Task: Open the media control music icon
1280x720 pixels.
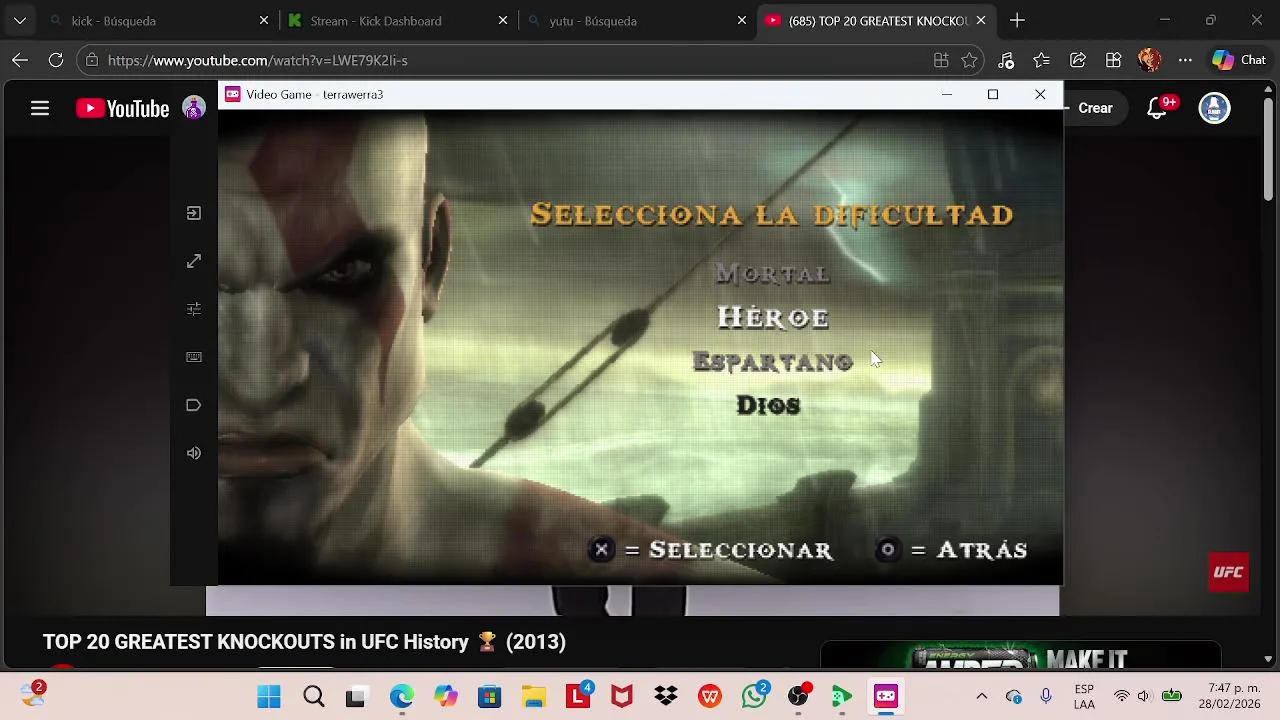Action: [x=1006, y=60]
